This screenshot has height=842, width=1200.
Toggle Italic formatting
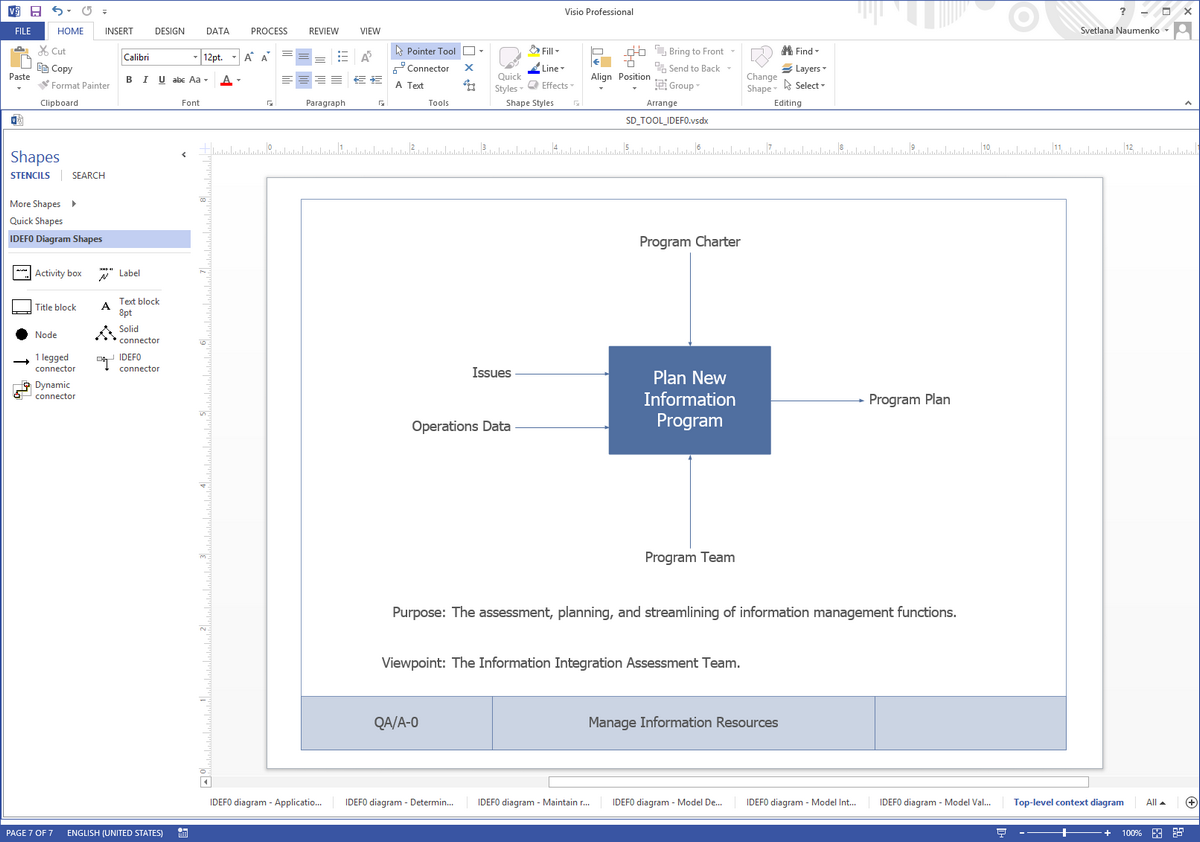point(145,80)
